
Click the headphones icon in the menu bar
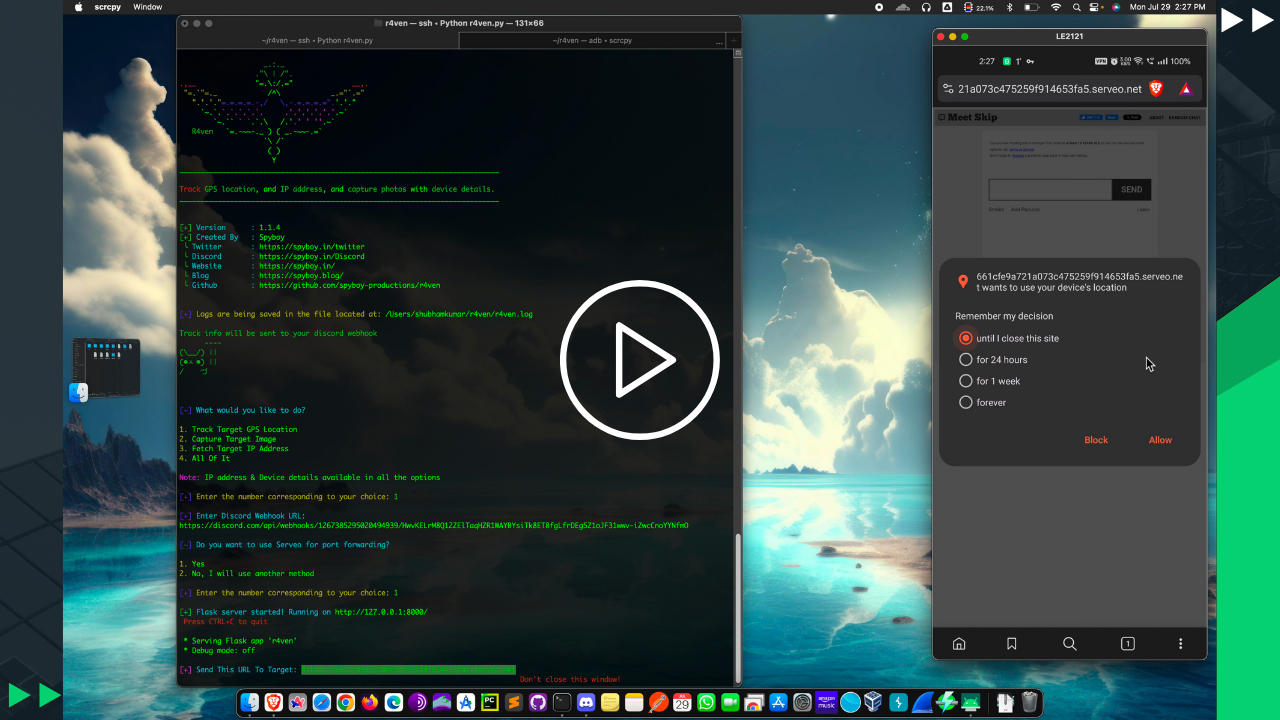tap(926, 7)
